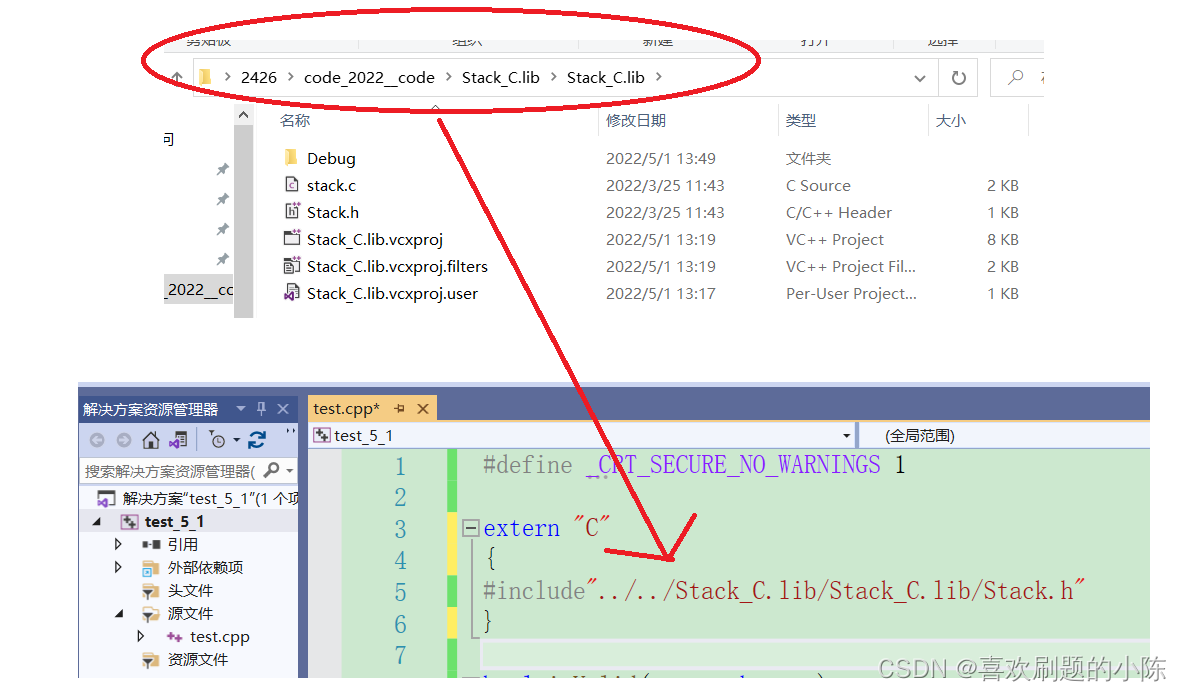Expand the test.cpp file node
Screen dimensions: 1181x691
(141, 636)
